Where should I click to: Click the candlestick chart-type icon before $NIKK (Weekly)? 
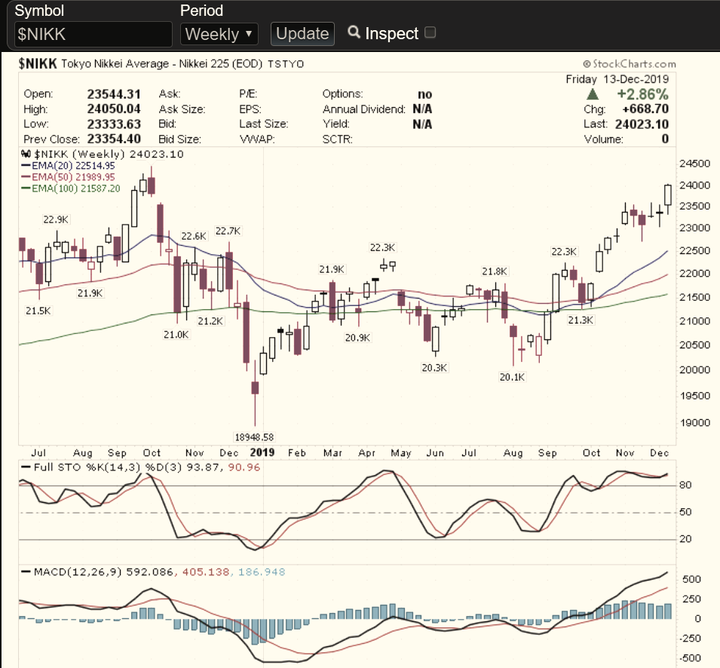pos(26,154)
